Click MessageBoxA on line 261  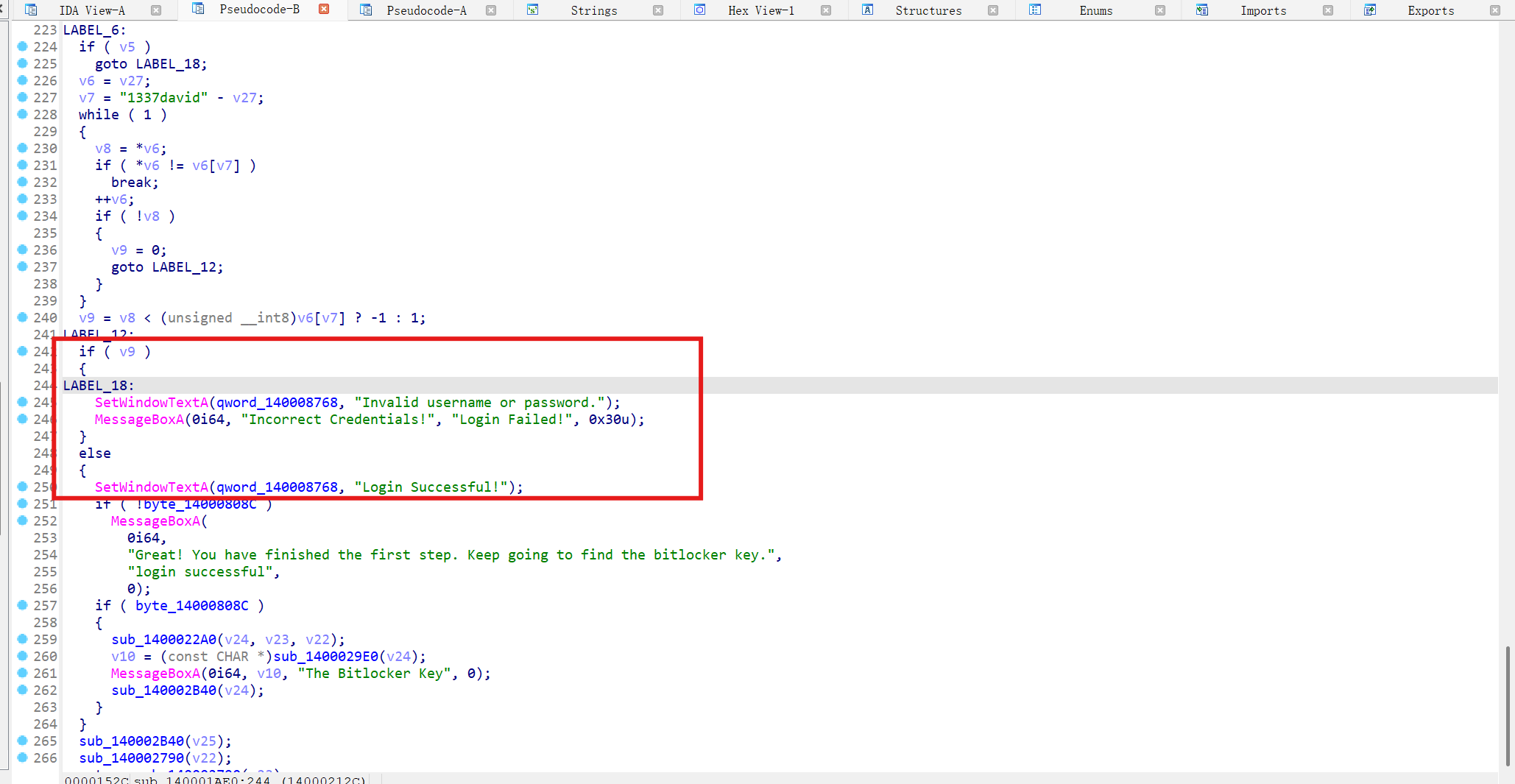(x=155, y=674)
